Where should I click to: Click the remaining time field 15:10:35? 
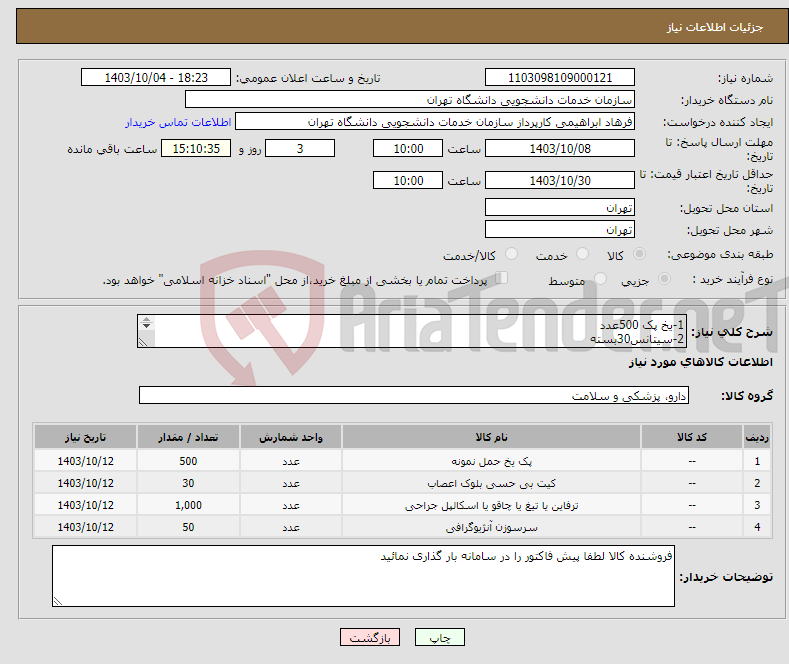point(196,148)
